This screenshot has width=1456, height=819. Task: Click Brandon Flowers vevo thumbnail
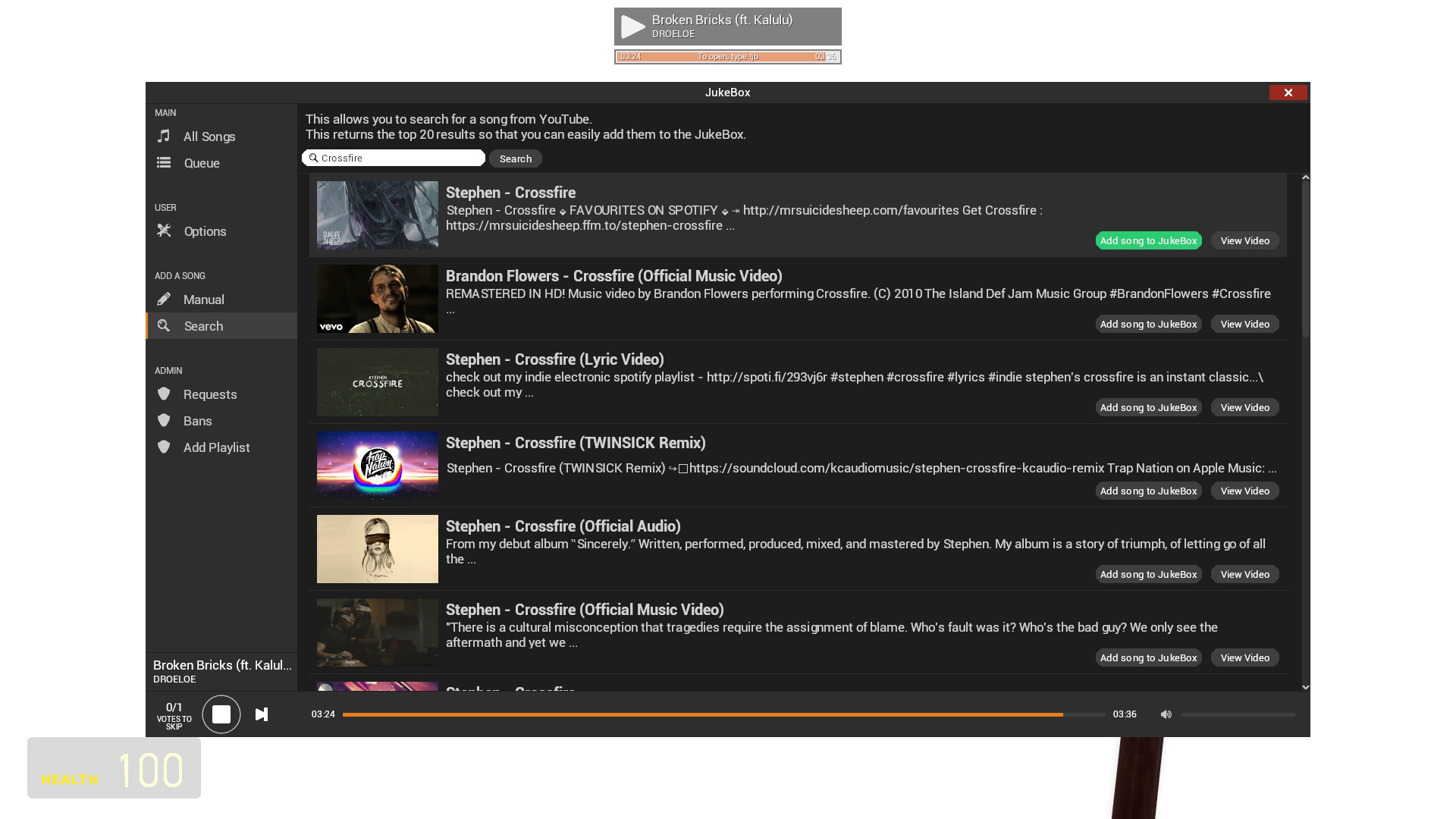point(378,299)
